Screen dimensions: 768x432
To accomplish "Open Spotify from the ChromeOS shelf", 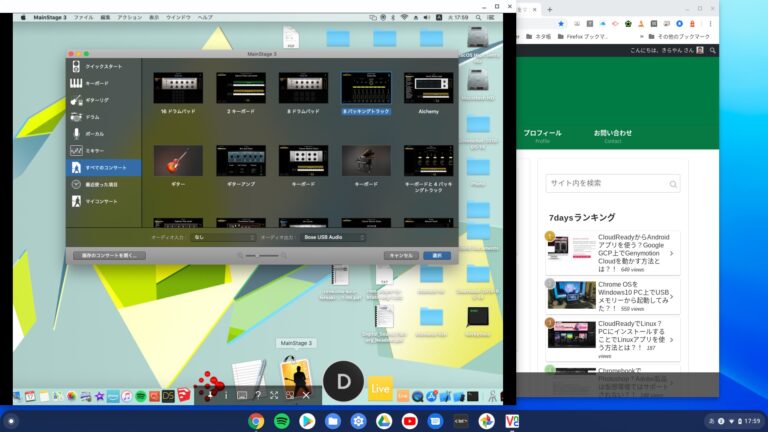I will click(x=282, y=421).
